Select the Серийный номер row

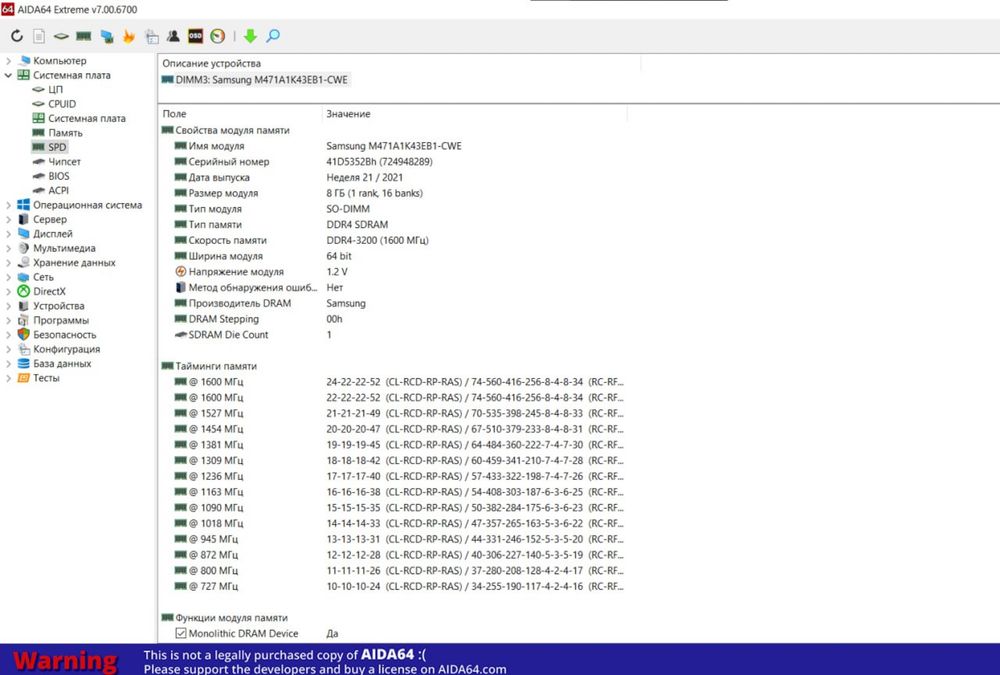point(392,161)
